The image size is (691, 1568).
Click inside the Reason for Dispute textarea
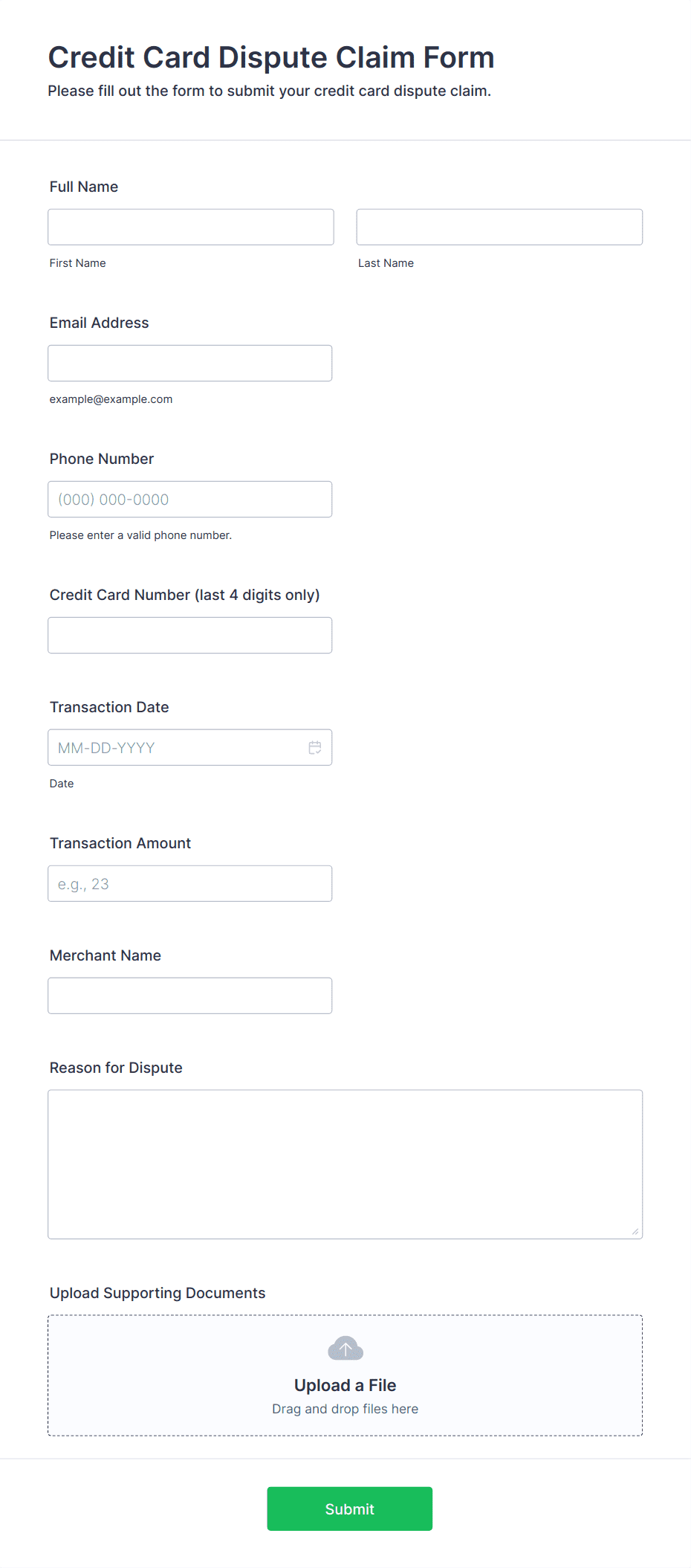pyautogui.click(x=345, y=1164)
